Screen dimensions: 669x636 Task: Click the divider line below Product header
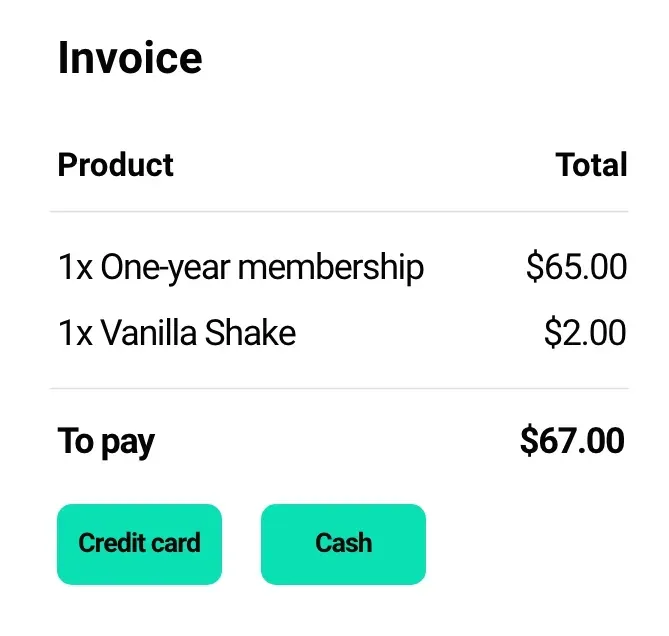tap(339, 212)
